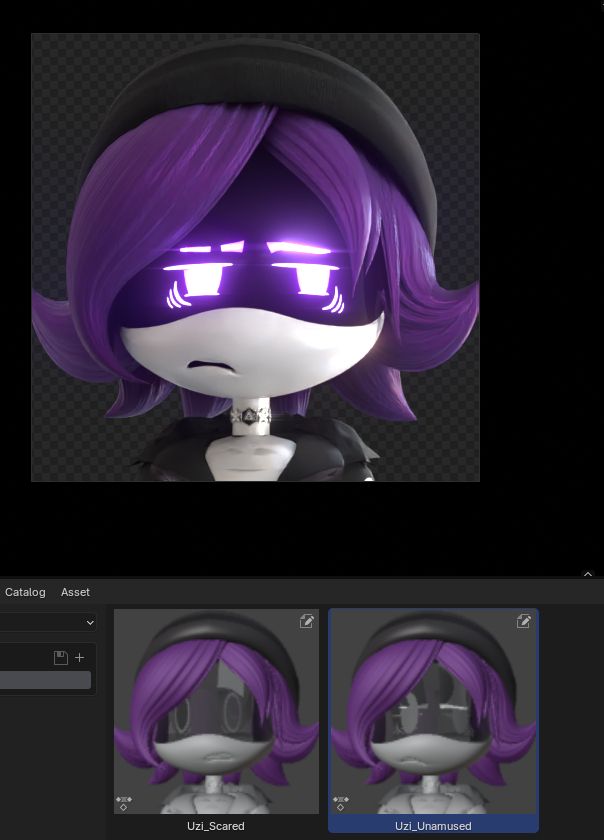Click the save catalogs floppy icon
This screenshot has width=604, height=840.
tap(61, 657)
